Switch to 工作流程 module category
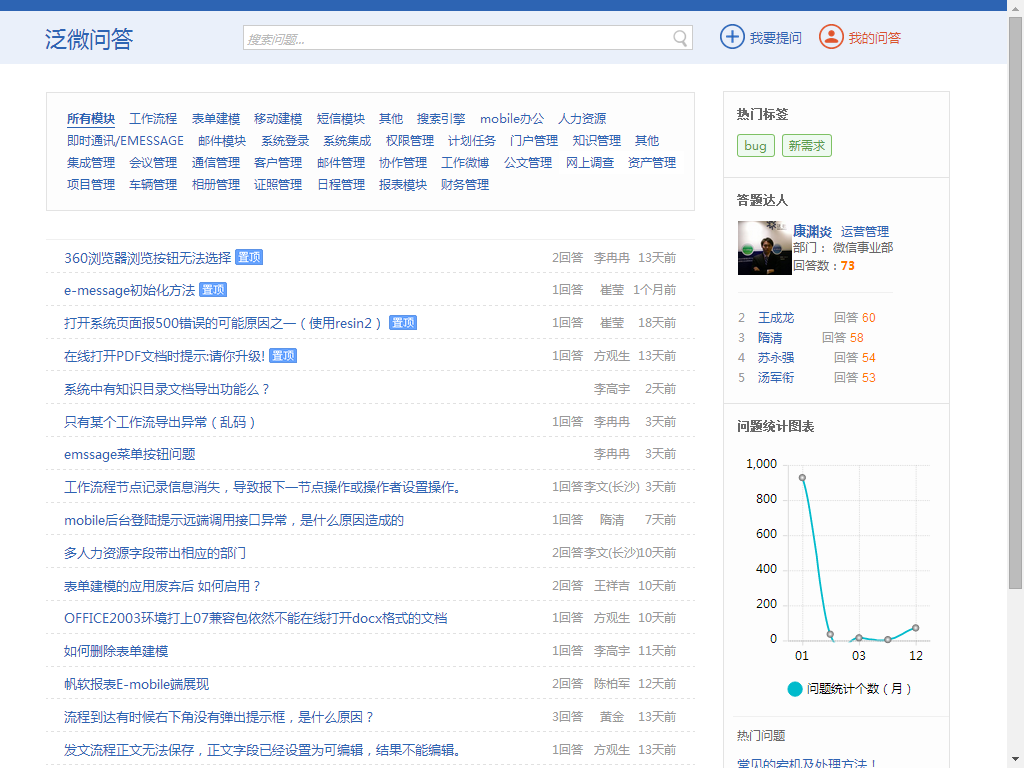The width and height of the screenshot is (1024, 768). tap(153, 119)
